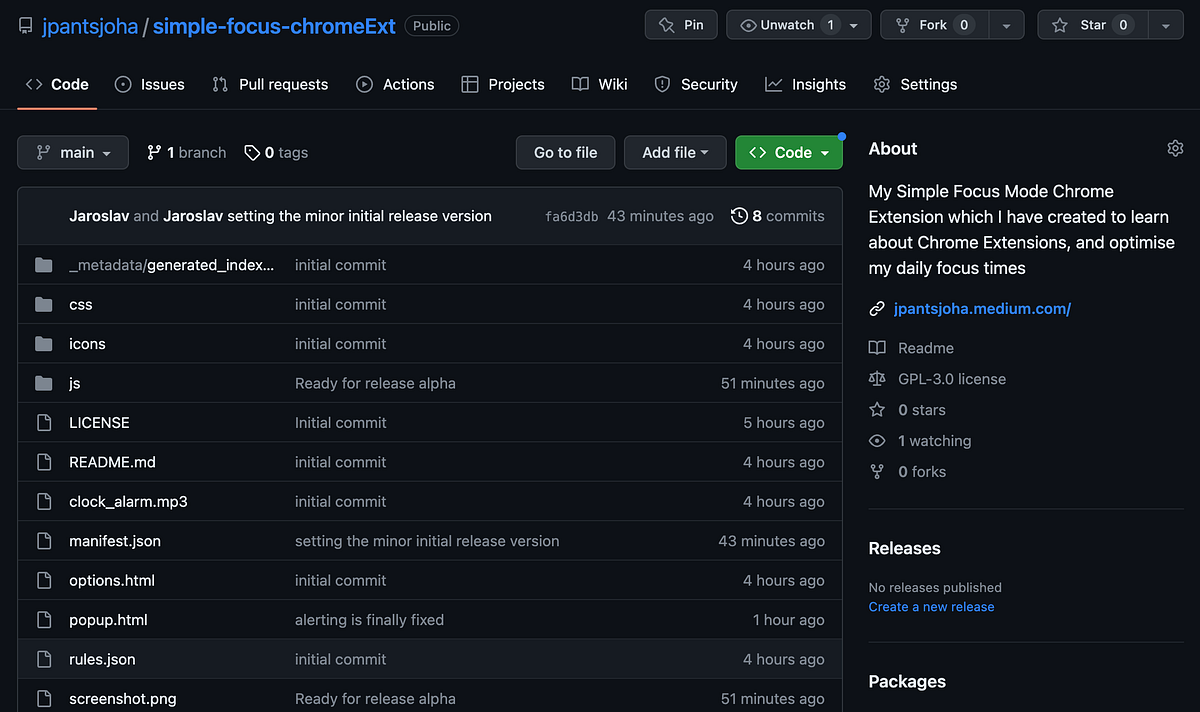Click the branch icon next to 1 branch
This screenshot has width=1200, height=712.
155,152
